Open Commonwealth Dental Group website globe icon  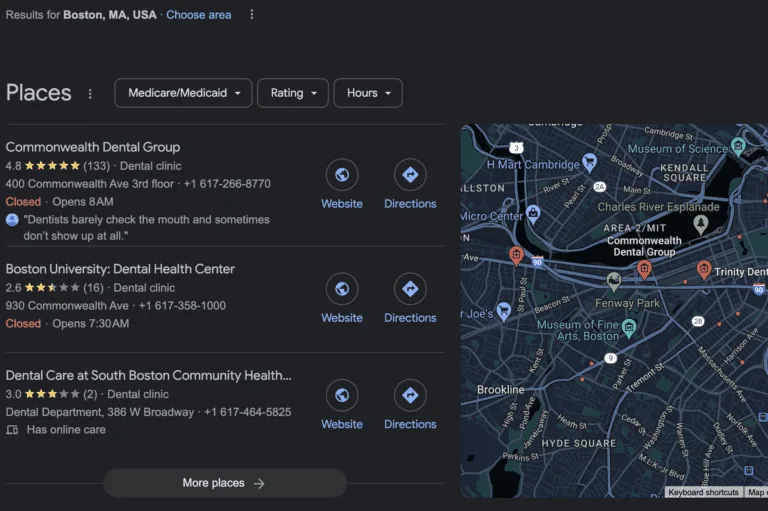click(x=341, y=176)
